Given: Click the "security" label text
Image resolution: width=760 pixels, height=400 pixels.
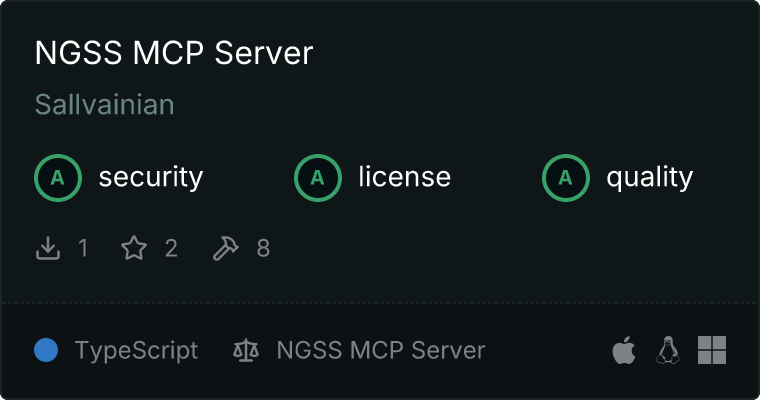Looking at the screenshot, I should (x=151, y=178).
